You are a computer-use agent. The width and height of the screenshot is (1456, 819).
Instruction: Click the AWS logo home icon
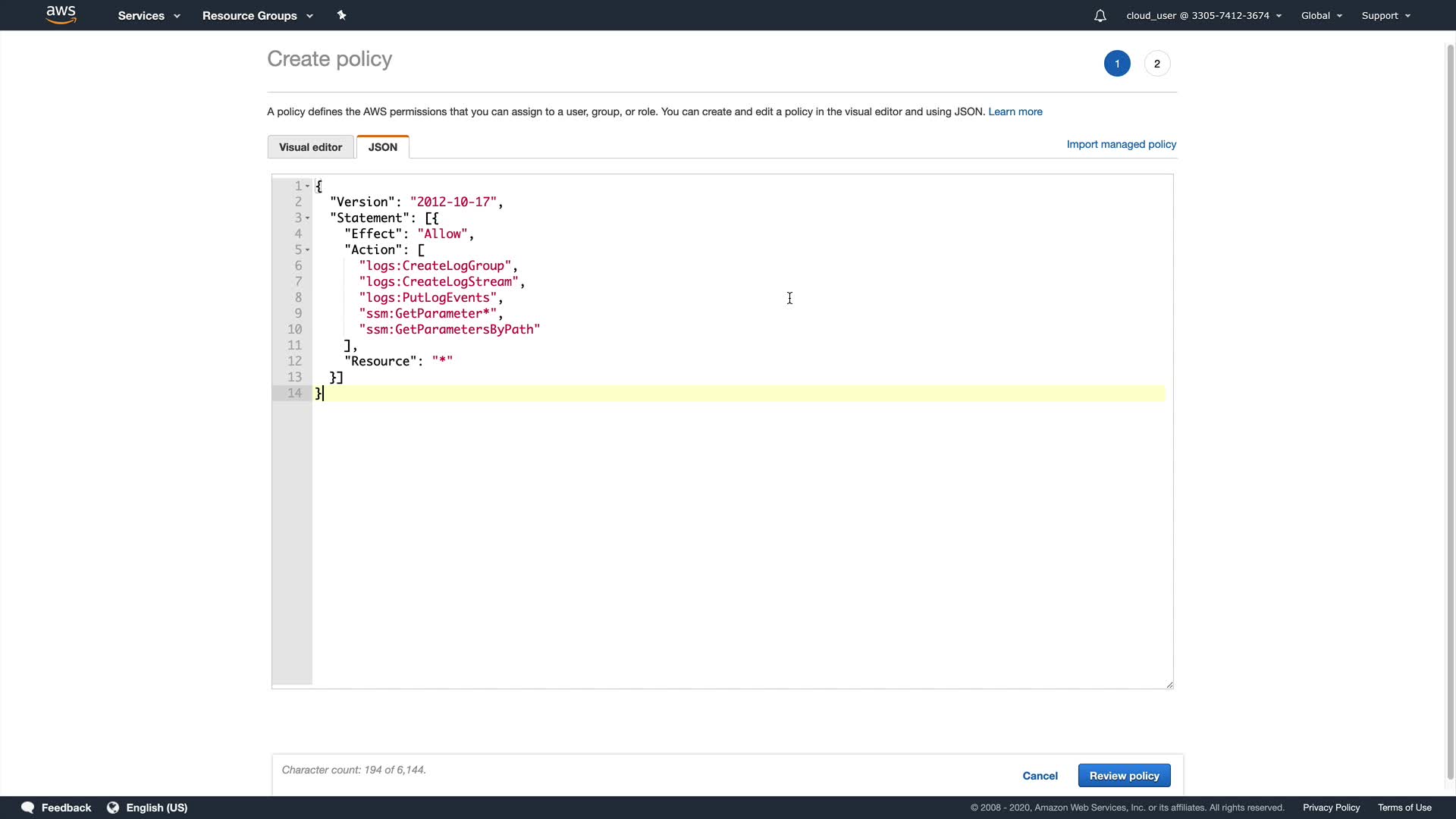tap(61, 15)
